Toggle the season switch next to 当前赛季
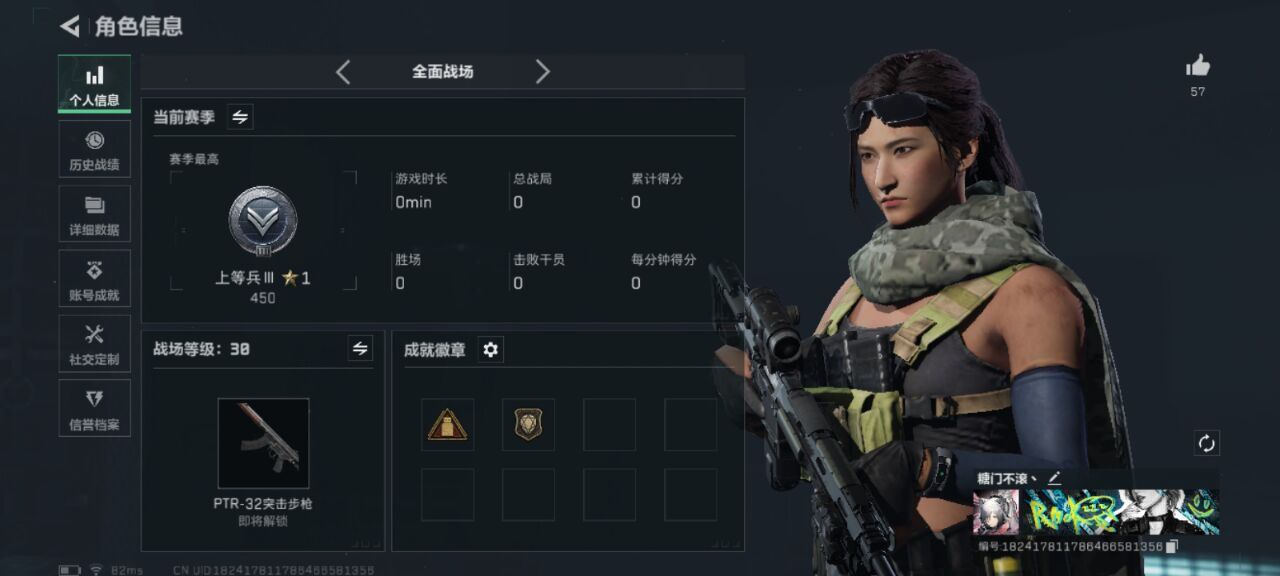Viewport: 1280px width, 576px height. (x=240, y=117)
